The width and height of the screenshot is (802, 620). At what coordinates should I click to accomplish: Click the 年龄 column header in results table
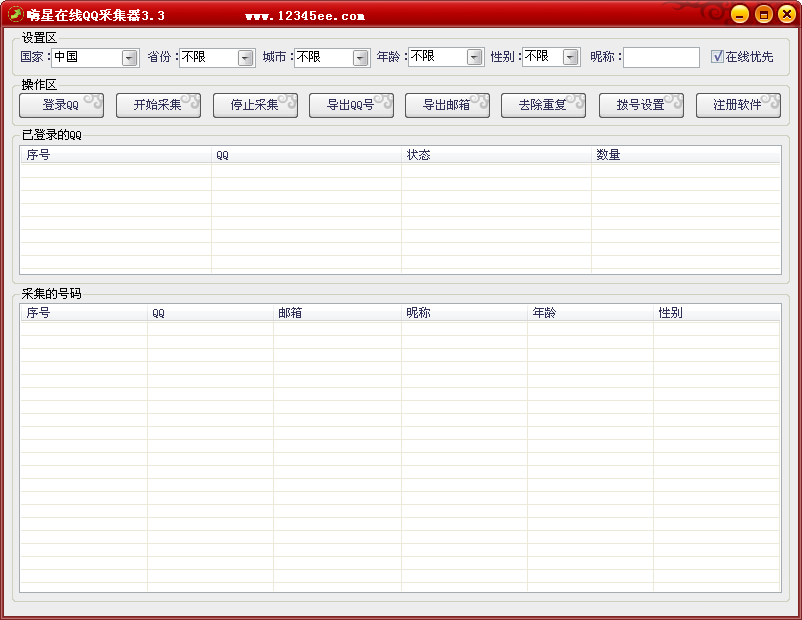tap(590, 313)
